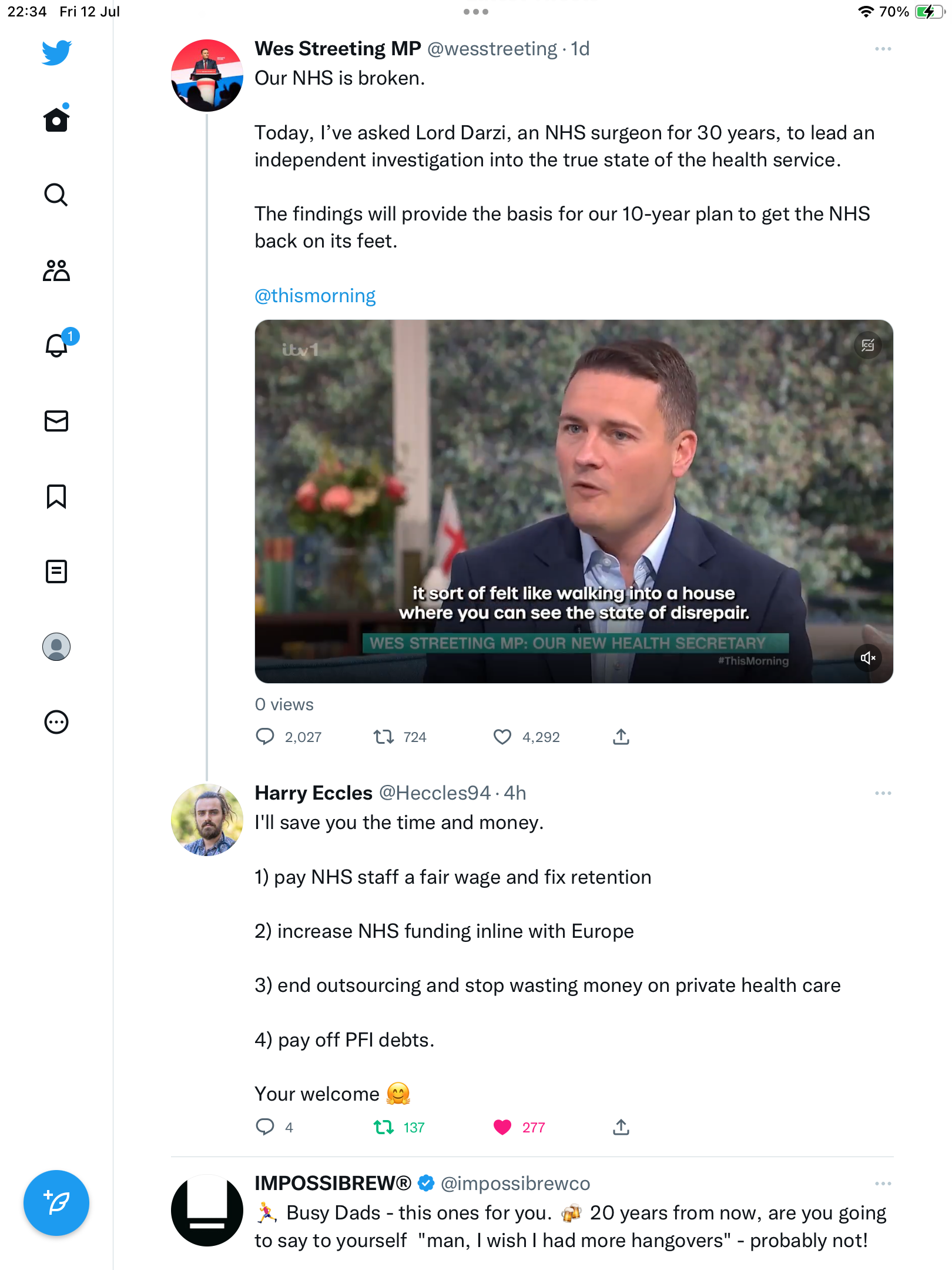
Task: Open the @Heccles94 profile handle
Action: (x=435, y=793)
